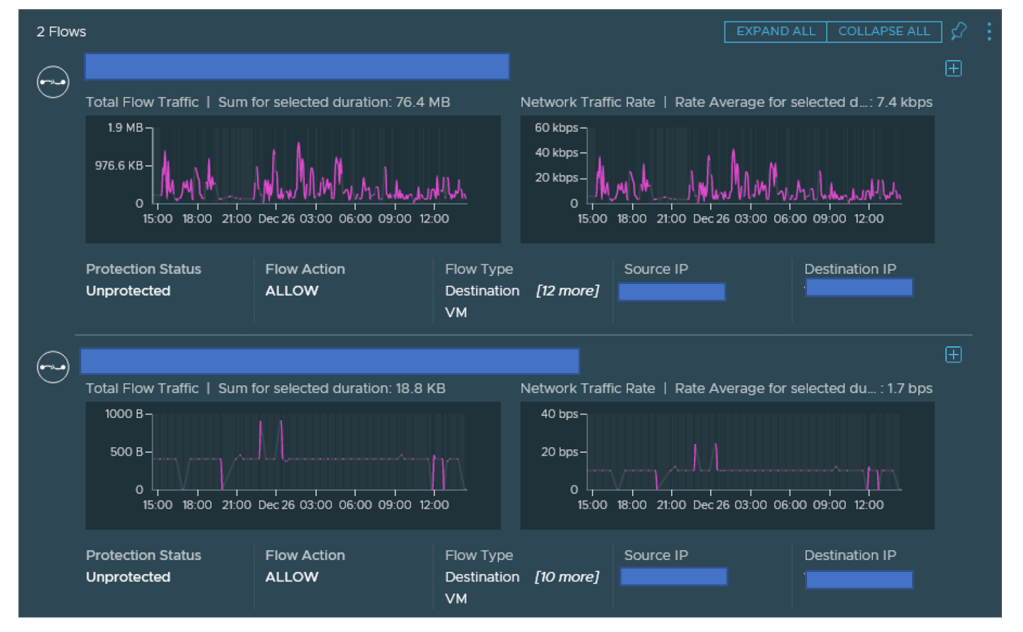The height and width of the screenshot is (632, 1023).
Task: Expand the second flow with plus icon
Action: click(953, 355)
